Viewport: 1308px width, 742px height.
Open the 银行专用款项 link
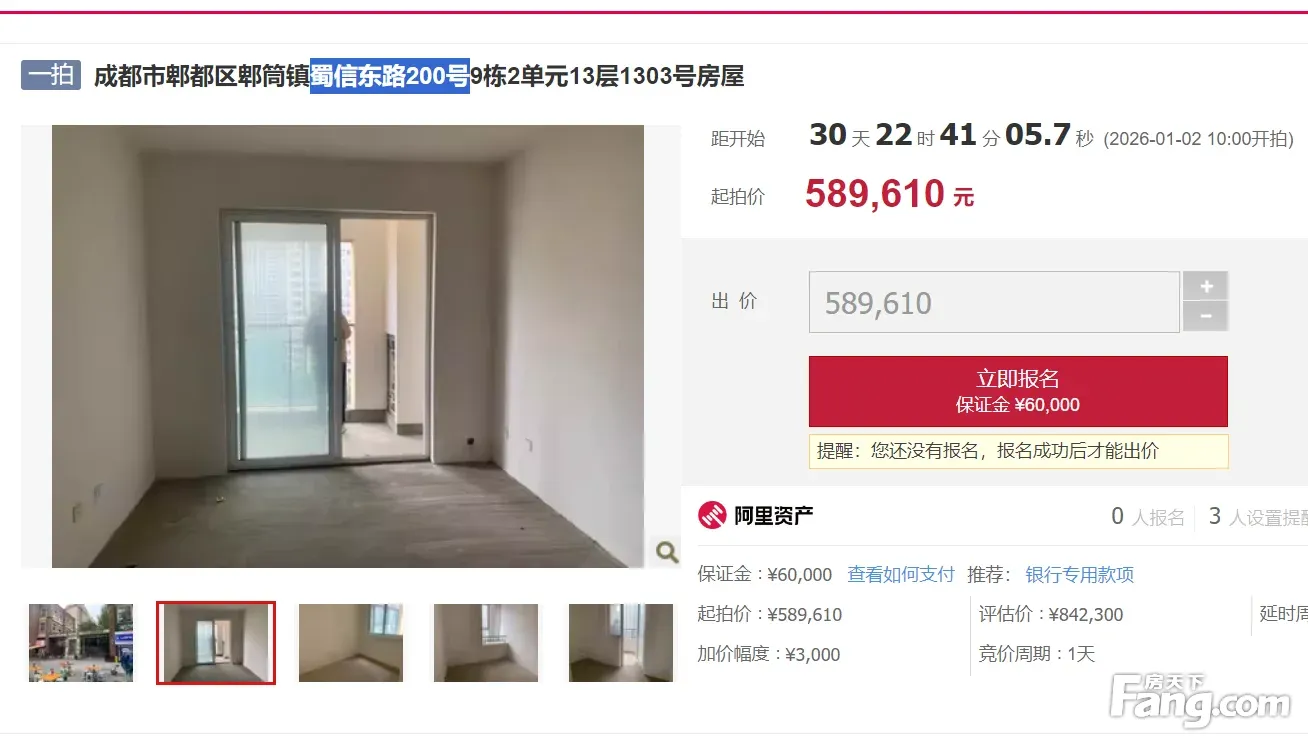(1080, 575)
